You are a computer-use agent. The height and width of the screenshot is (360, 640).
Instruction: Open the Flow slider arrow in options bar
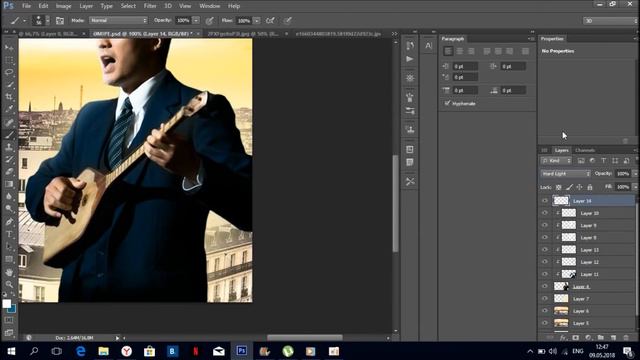pyautogui.click(x=257, y=20)
